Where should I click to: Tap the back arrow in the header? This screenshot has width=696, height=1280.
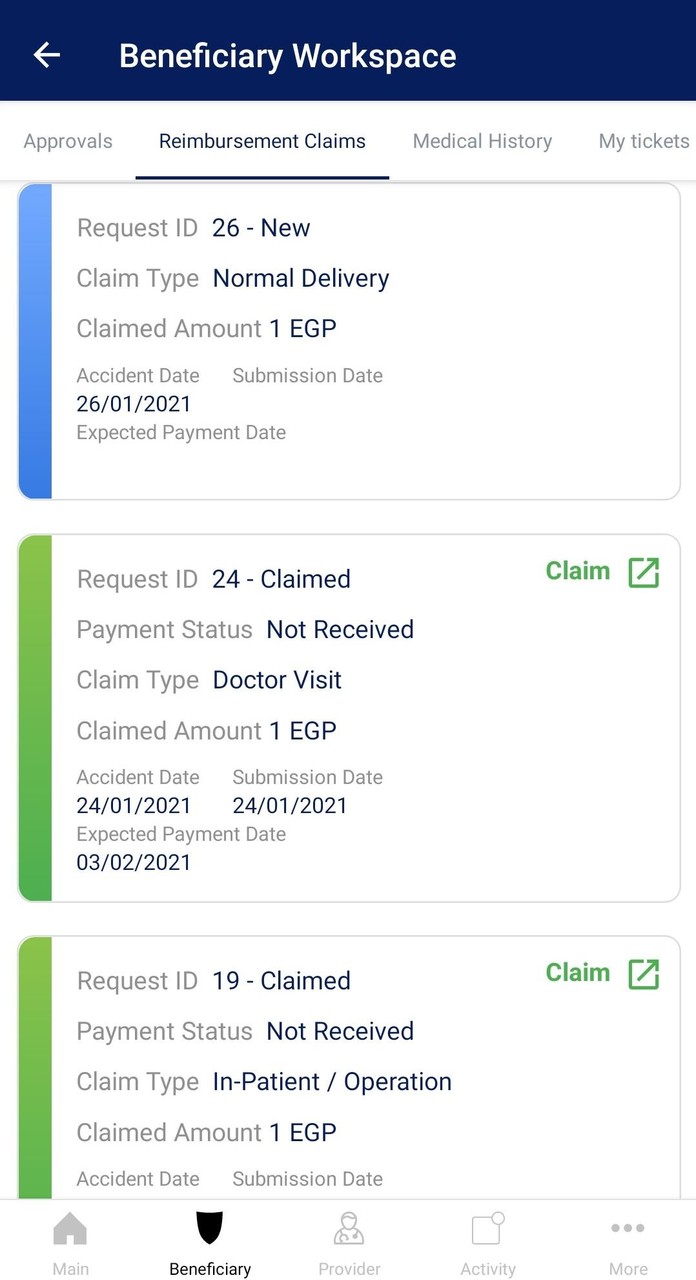pyautogui.click(x=46, y=55)
